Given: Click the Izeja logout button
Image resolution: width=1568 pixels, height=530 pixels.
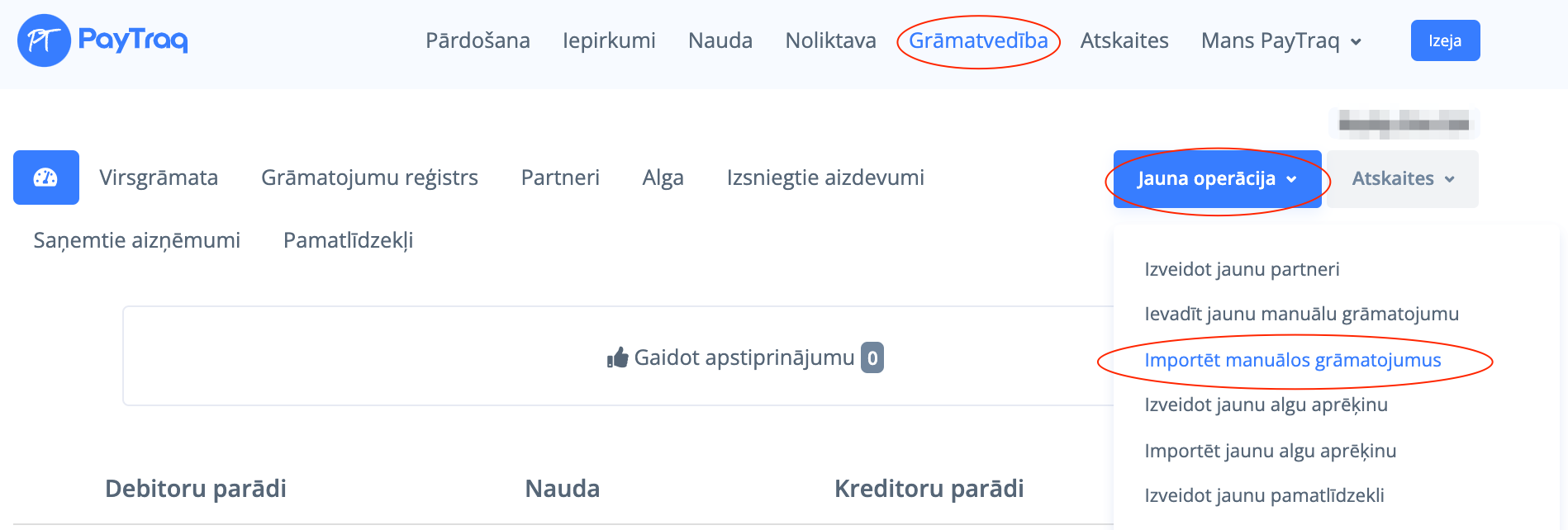Looking at the screenshot, I should [1445, 40].
